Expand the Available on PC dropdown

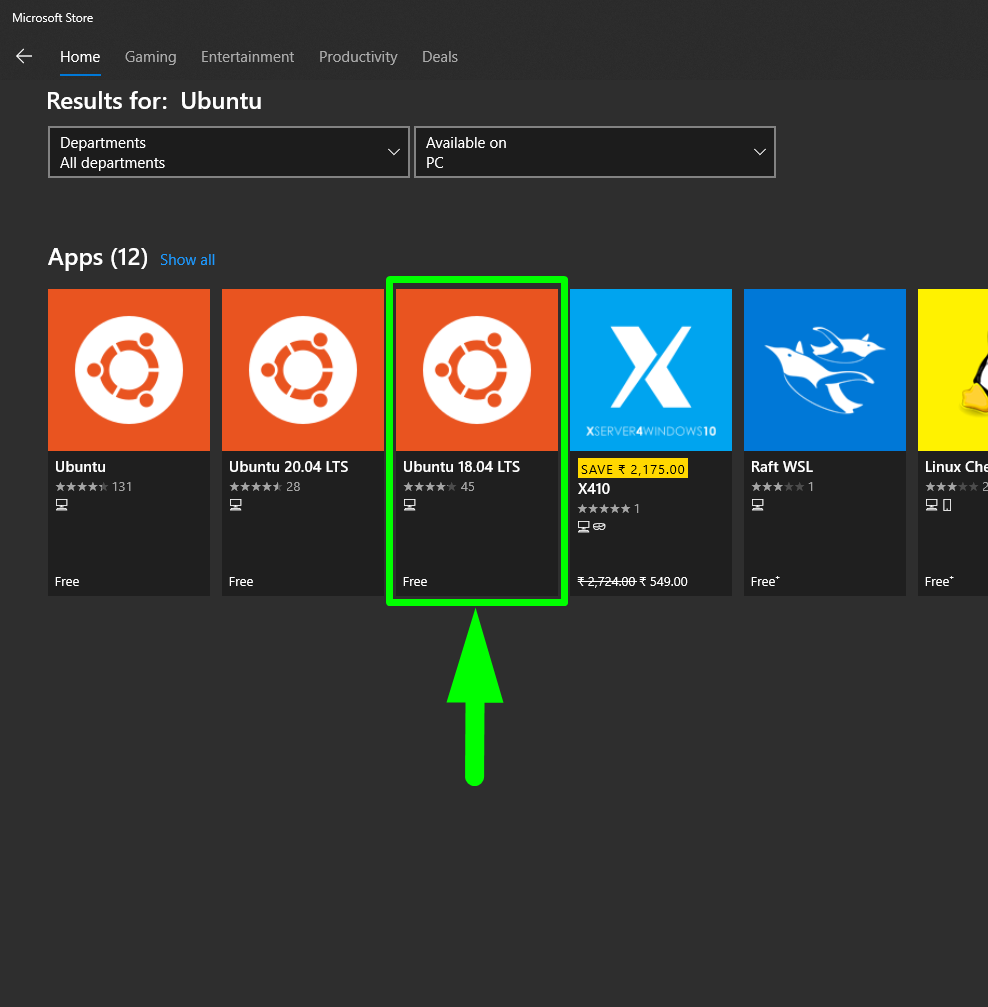point(595,152)
